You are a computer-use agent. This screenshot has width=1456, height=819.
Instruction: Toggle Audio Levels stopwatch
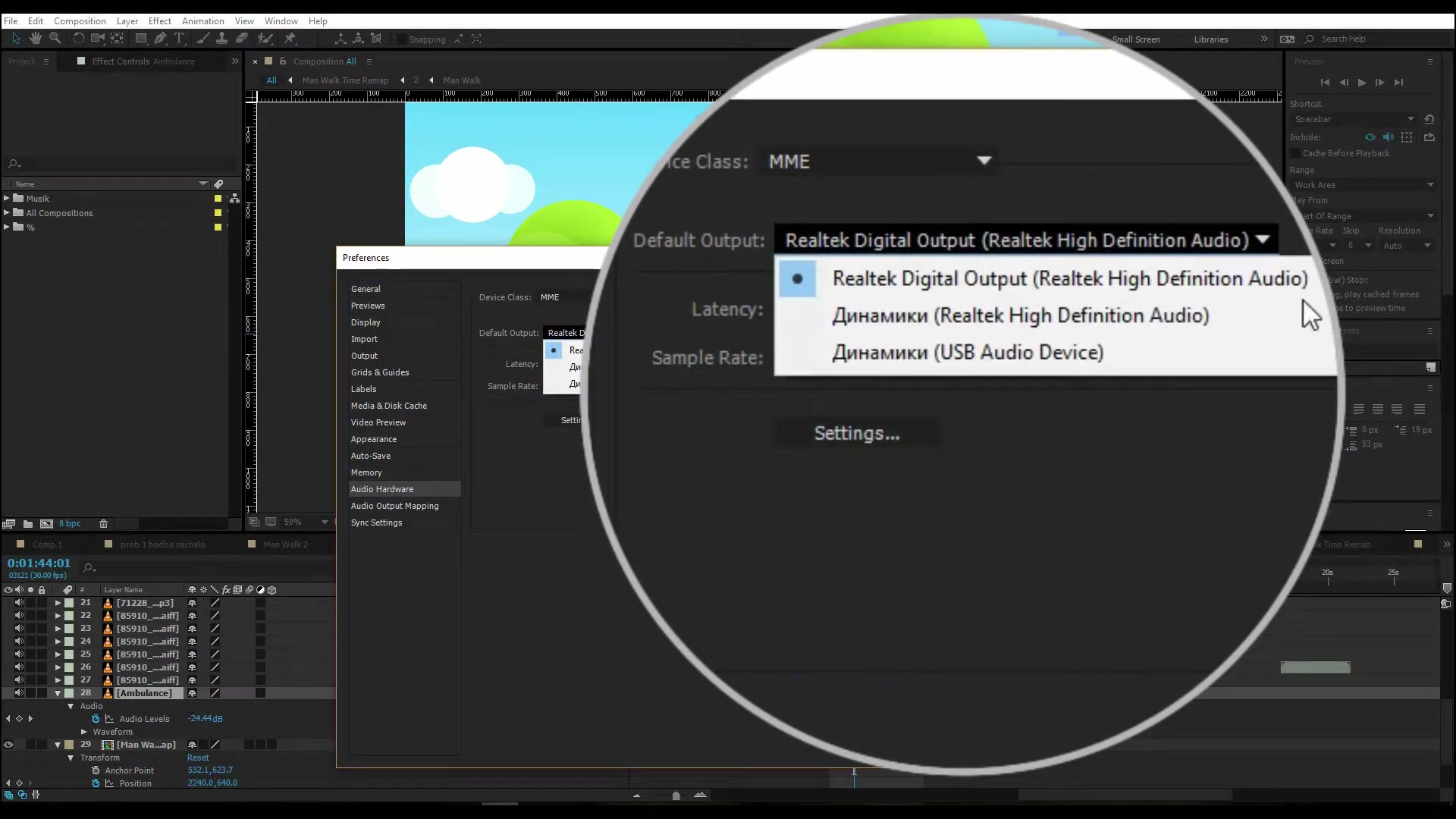tap(96, 719)
